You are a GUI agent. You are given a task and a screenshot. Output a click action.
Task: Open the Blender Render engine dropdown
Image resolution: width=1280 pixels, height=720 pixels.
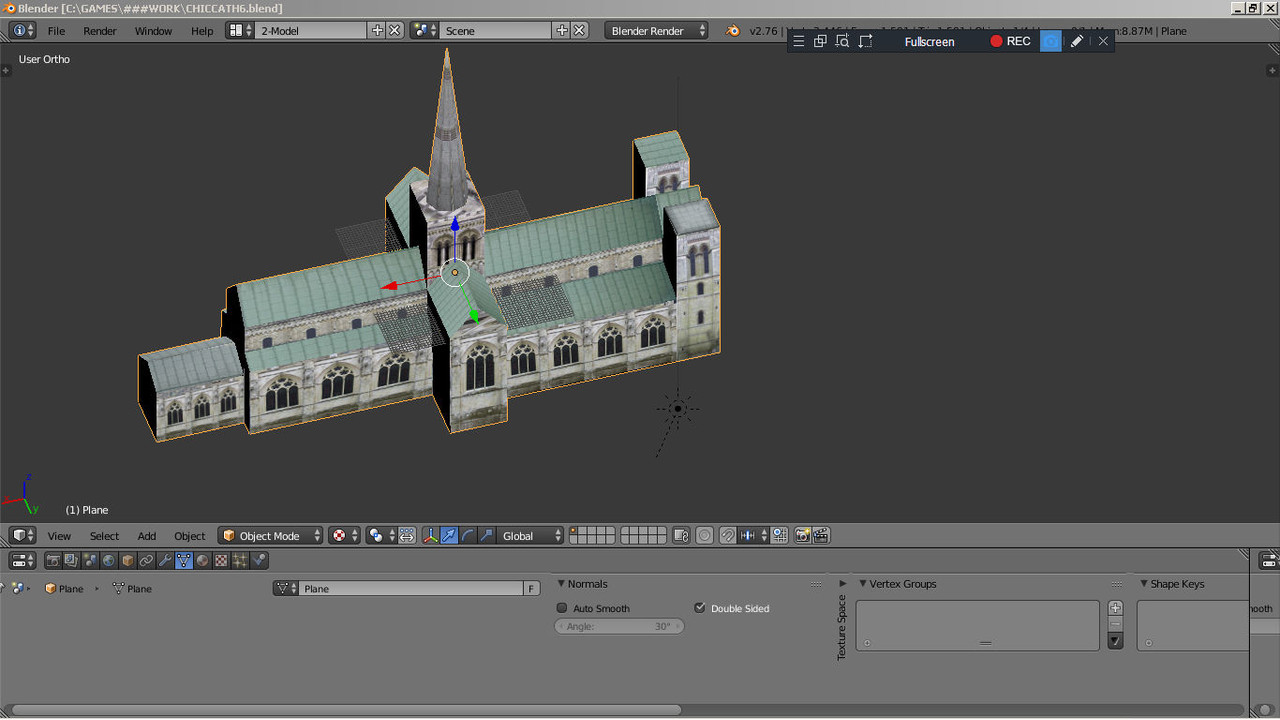656,31
